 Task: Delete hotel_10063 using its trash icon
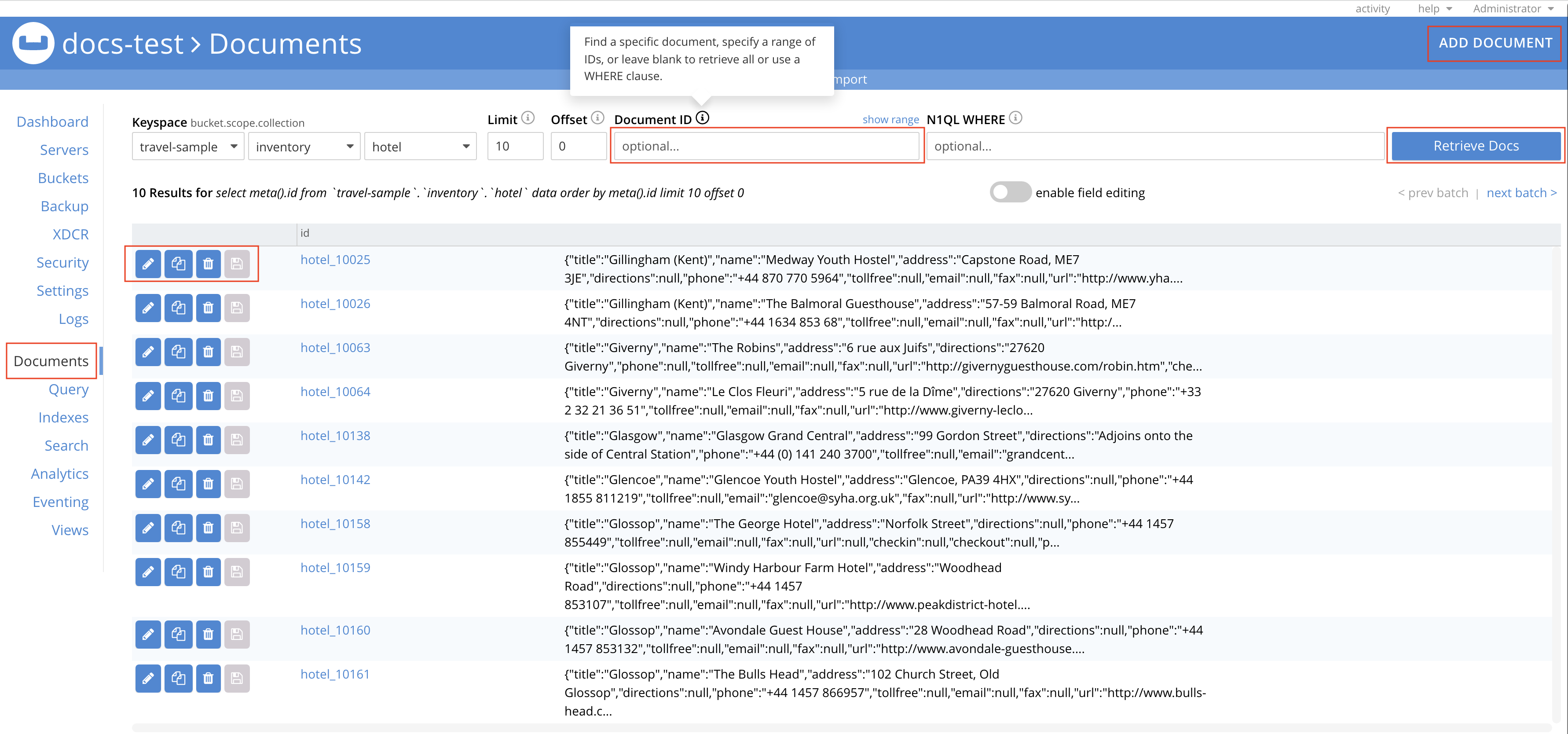(208, 352)
